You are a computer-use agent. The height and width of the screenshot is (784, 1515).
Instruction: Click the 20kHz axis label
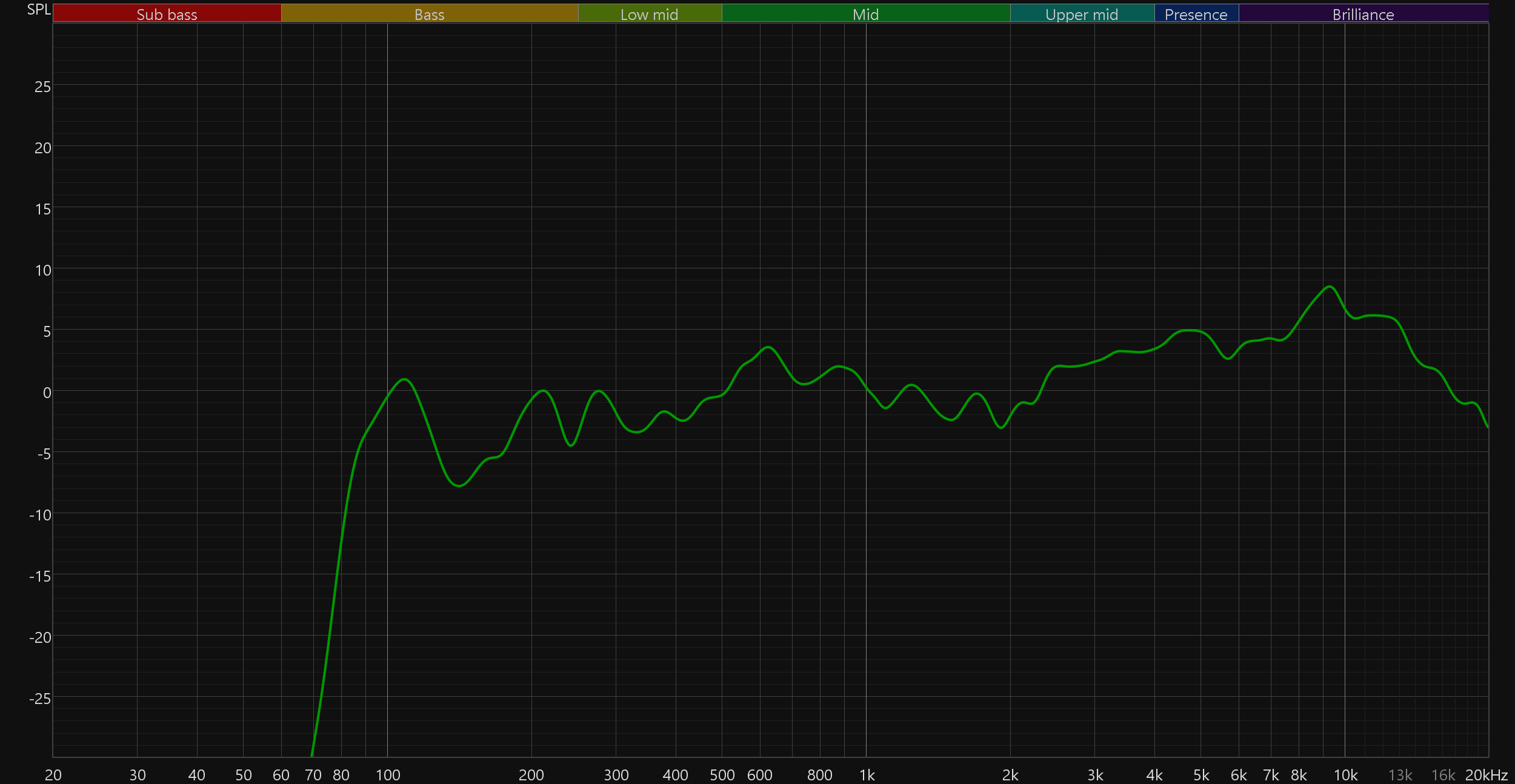coord(1486,775)
